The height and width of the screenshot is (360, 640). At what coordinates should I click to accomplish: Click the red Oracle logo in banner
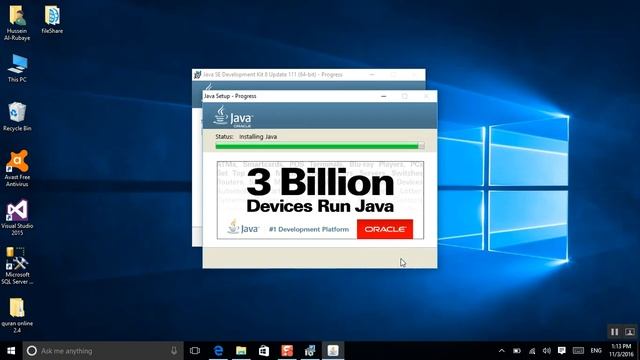click(385, 229)
